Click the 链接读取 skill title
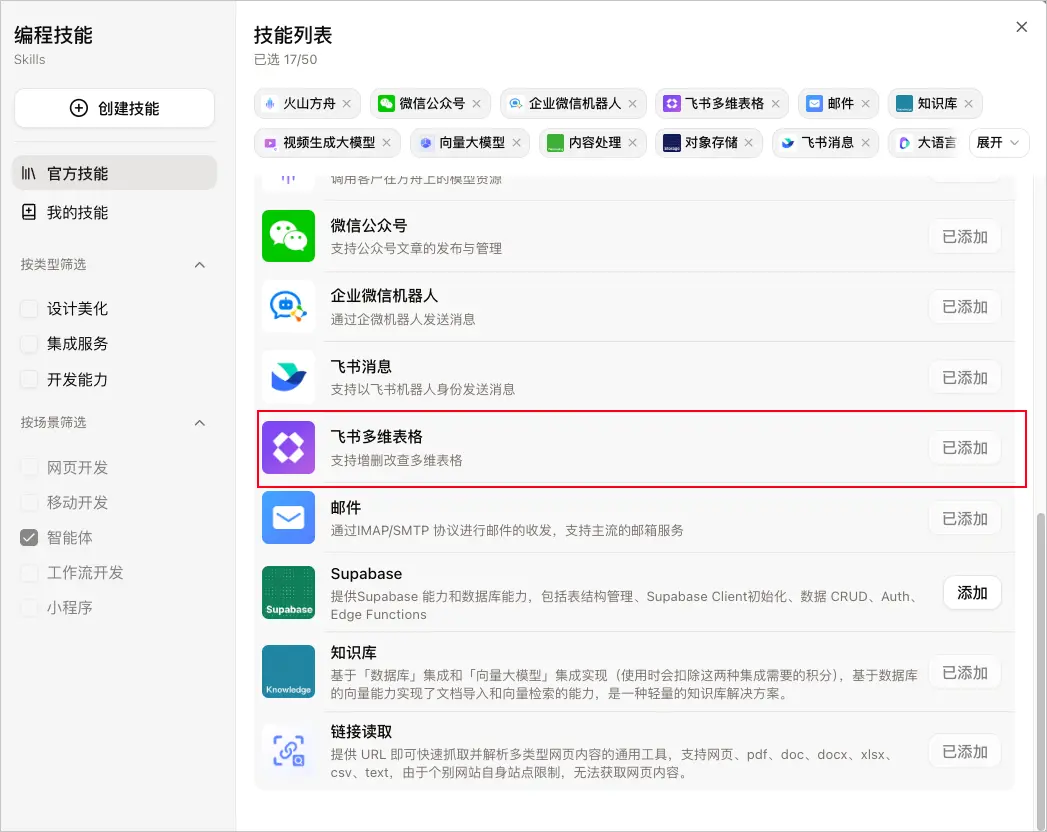The width and height of the screenshot is (1047, 832). coord(361,732)
